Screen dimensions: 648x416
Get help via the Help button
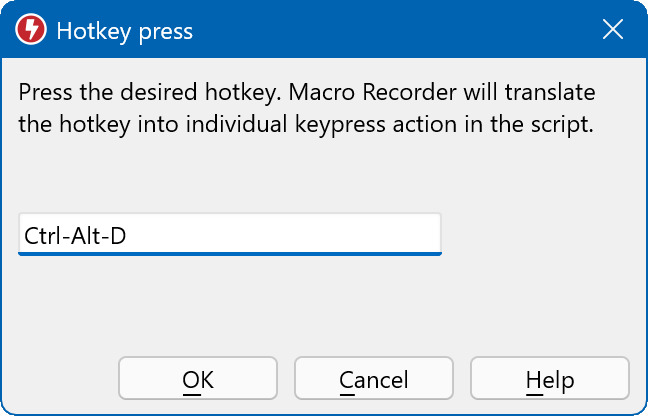(x=549, y=380)
